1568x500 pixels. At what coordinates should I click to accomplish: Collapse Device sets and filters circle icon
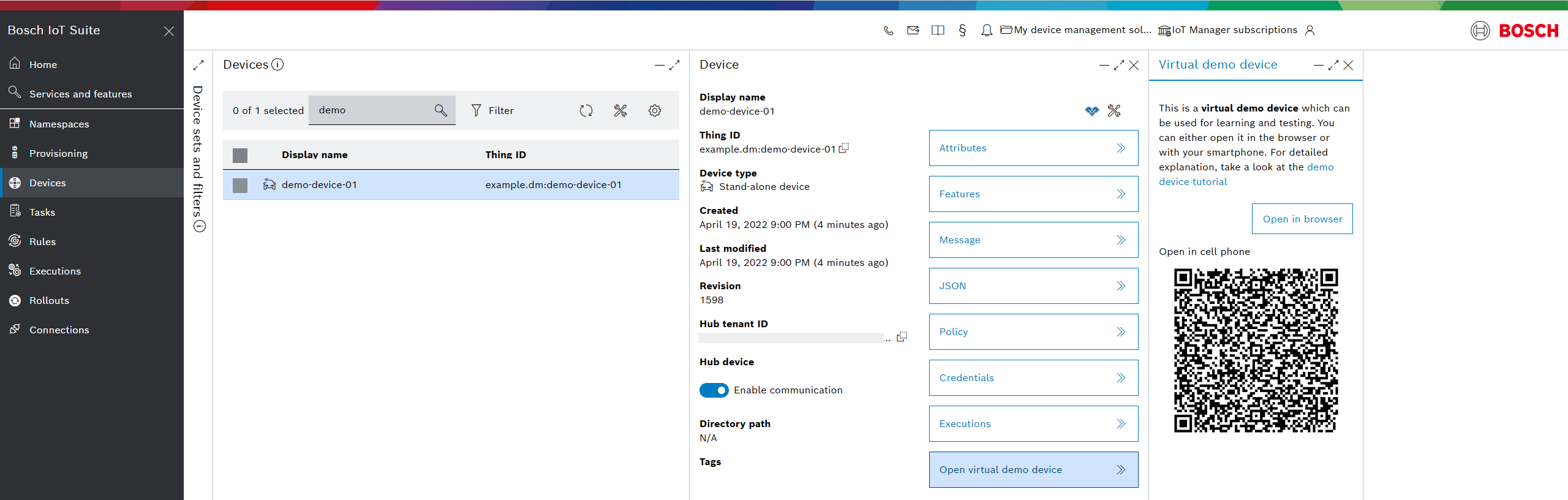point(199,226)
